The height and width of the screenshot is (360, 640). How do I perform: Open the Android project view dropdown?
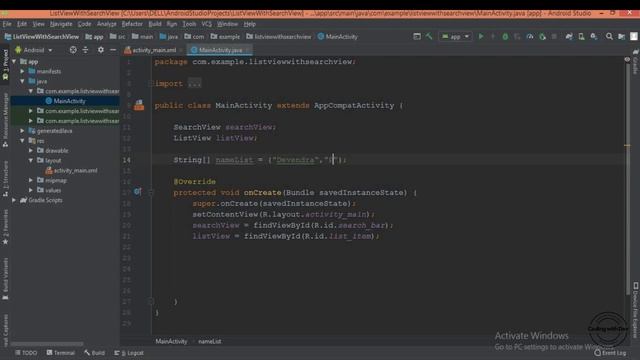(x=33, y=50)
